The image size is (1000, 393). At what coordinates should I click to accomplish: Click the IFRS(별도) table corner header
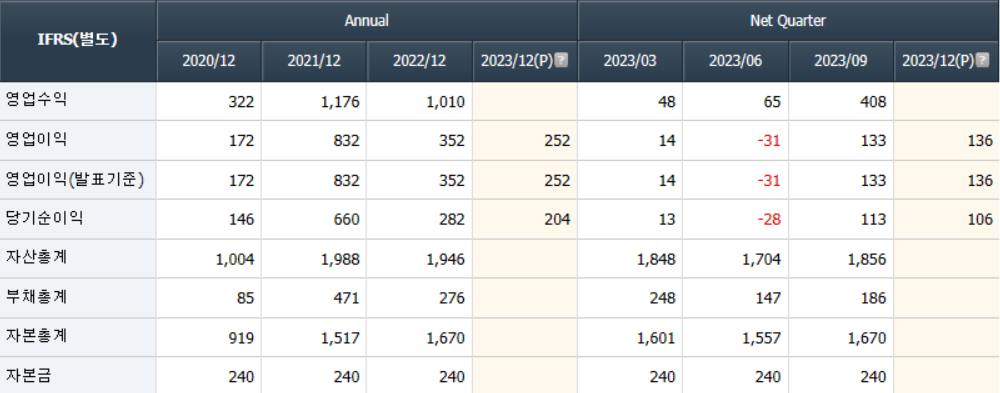78,41
